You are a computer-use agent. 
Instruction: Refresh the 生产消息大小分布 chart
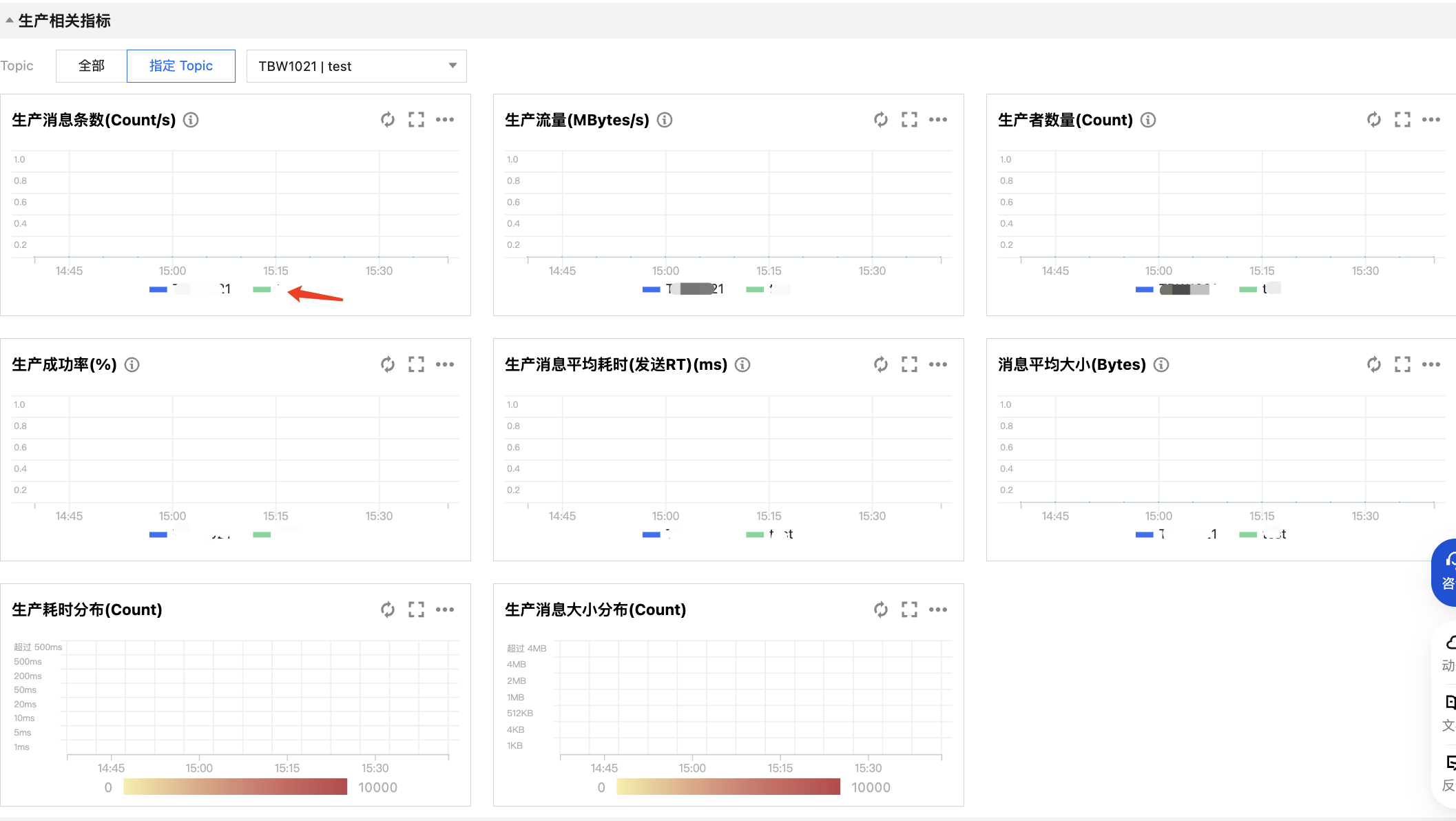pos(881,610)
